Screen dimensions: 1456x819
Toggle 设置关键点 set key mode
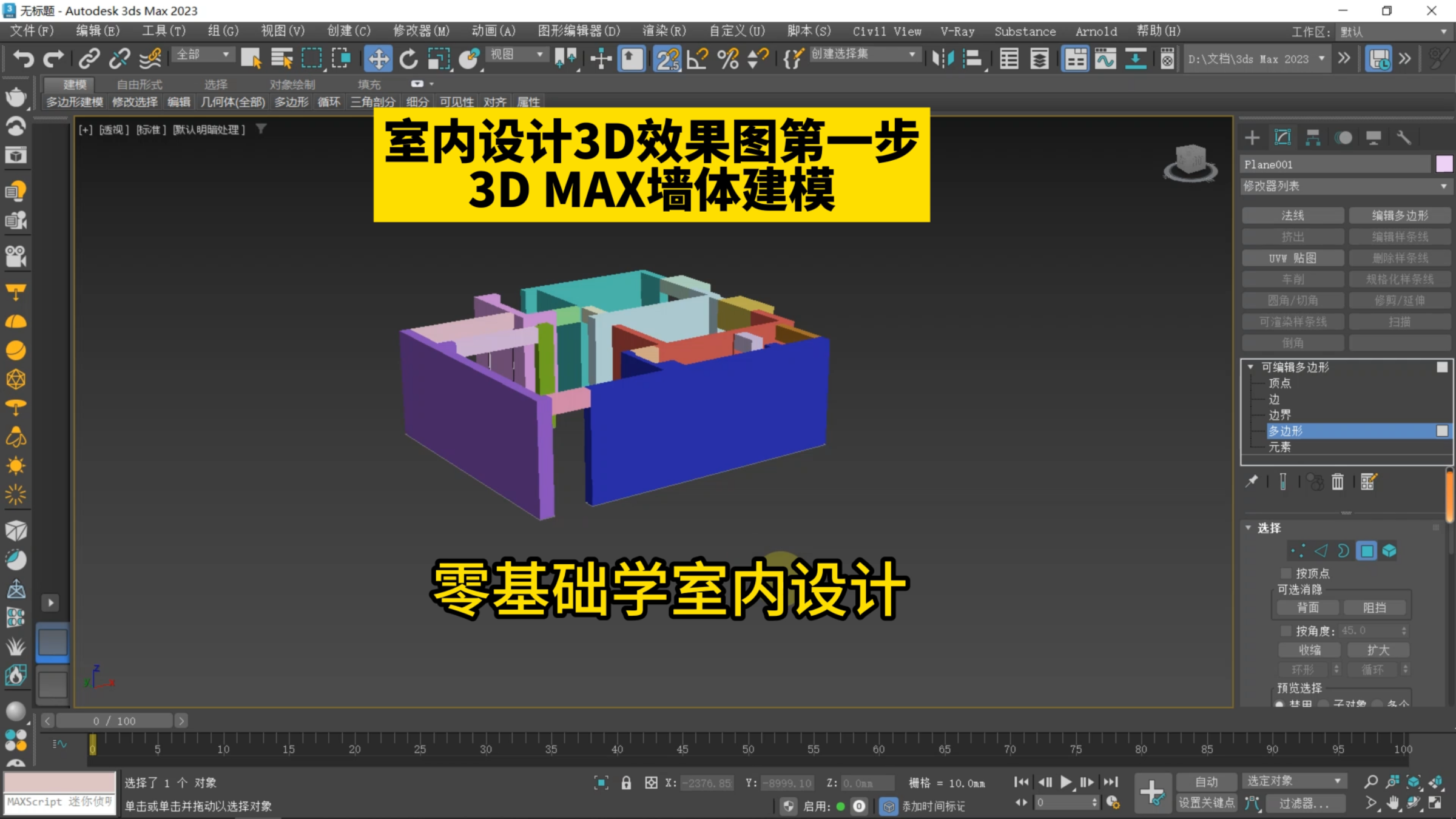pyautogui.click(x=1206, y=803)
